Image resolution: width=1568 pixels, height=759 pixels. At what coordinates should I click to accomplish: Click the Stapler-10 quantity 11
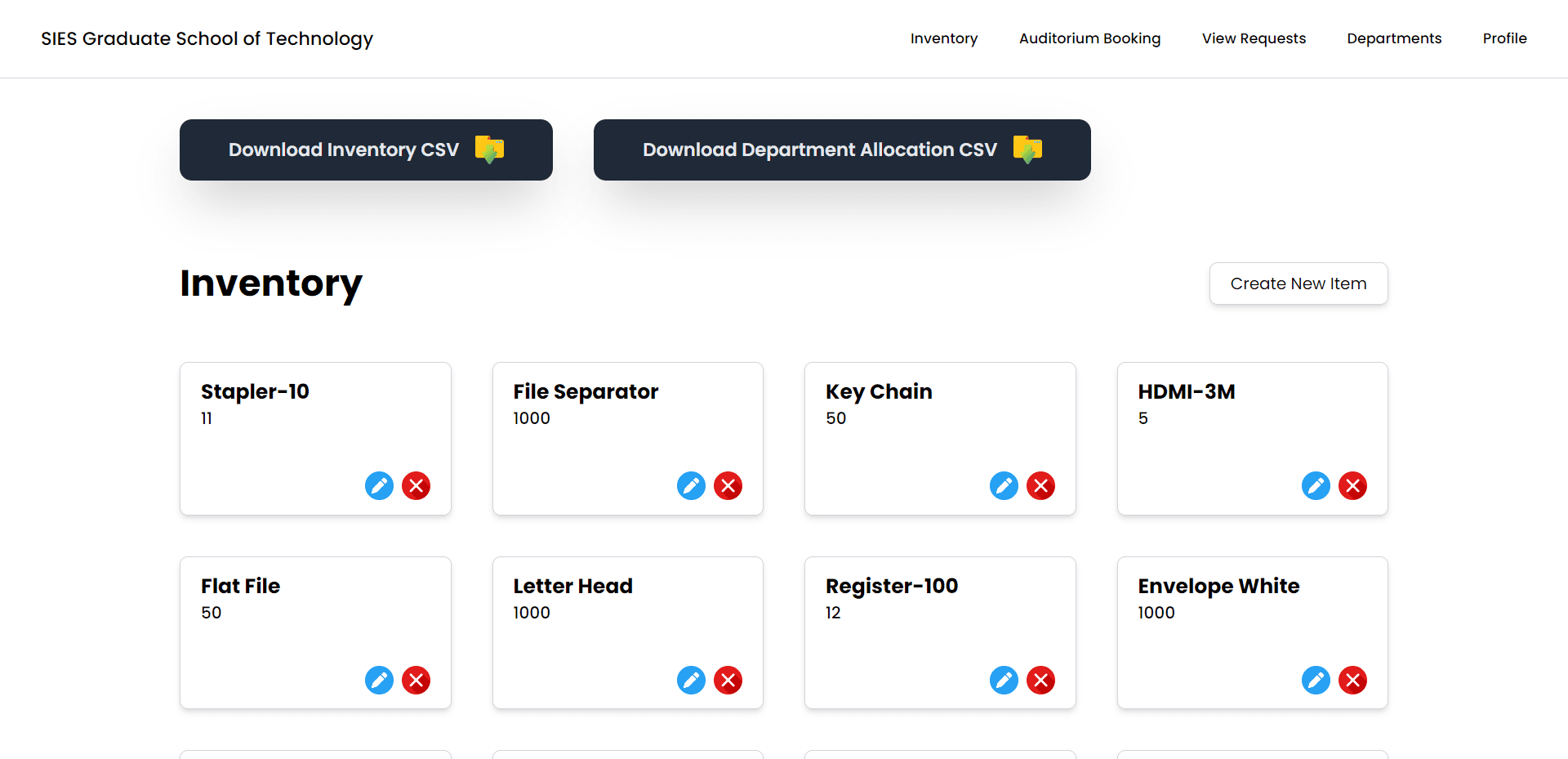click(x=207, y=418)
